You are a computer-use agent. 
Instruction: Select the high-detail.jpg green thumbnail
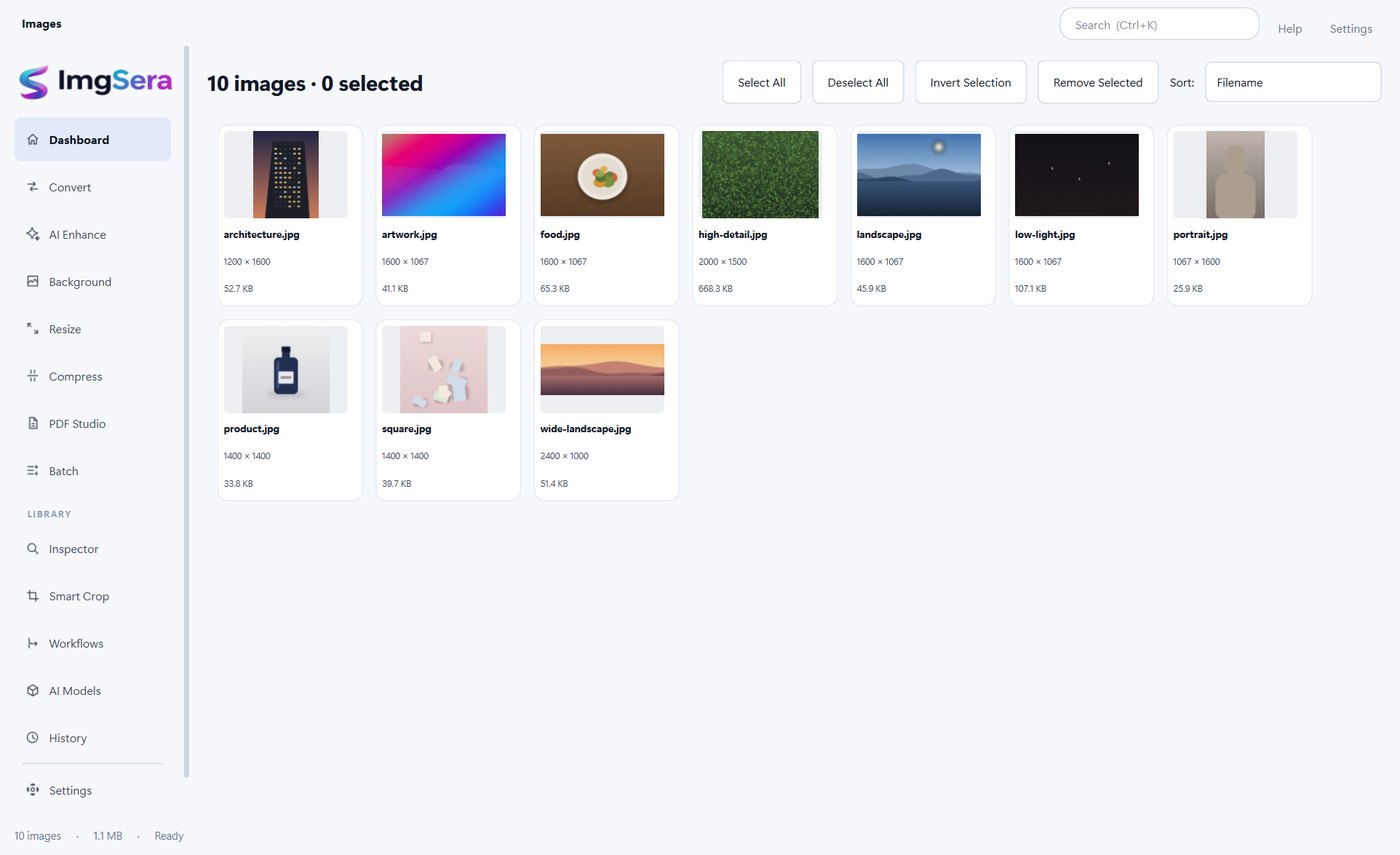pyautogui.click(x=760, y=174)
